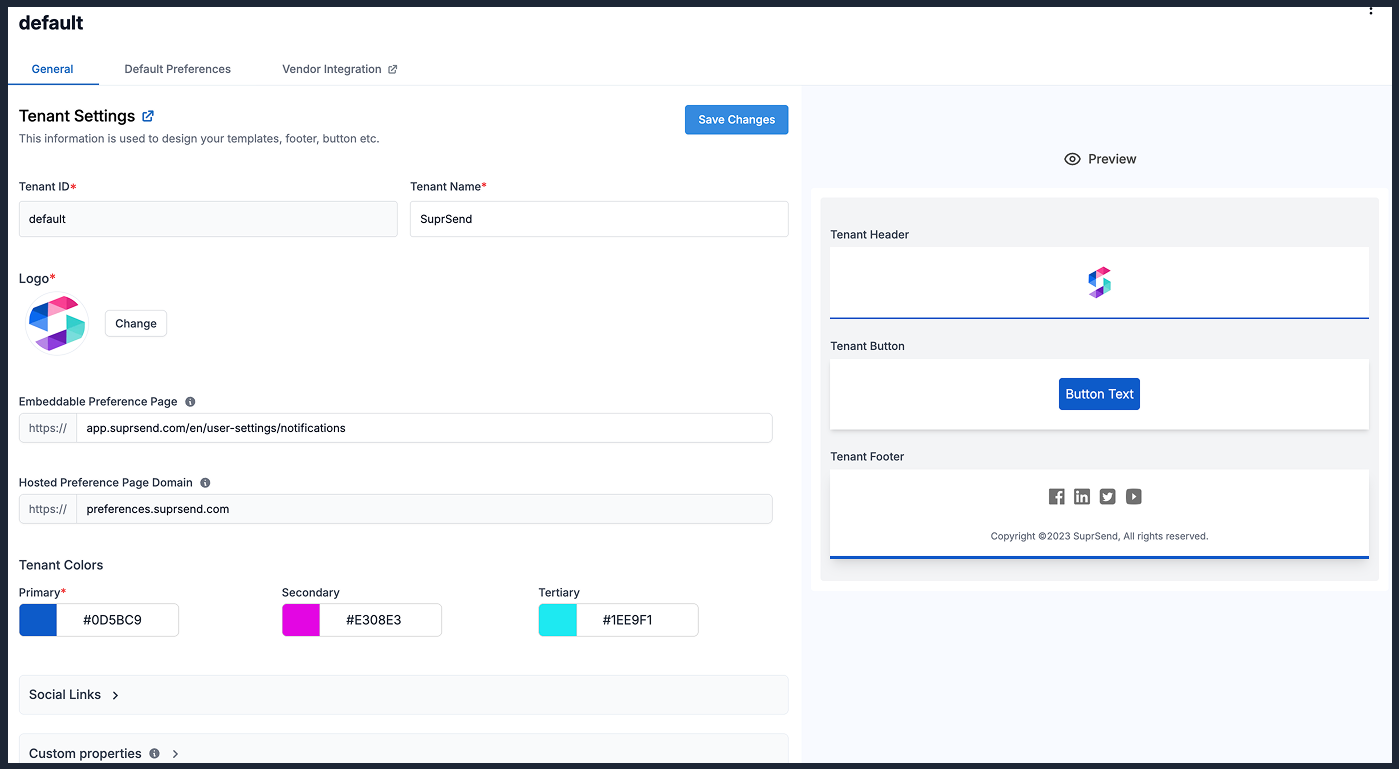Switch to the General tab

point(52,69)
